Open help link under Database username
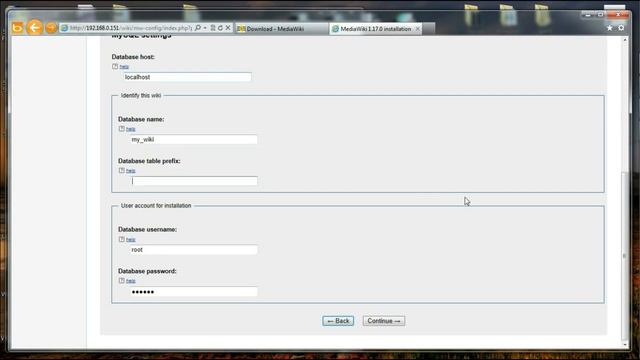640x360 pixels. click(x=131, y=240)
